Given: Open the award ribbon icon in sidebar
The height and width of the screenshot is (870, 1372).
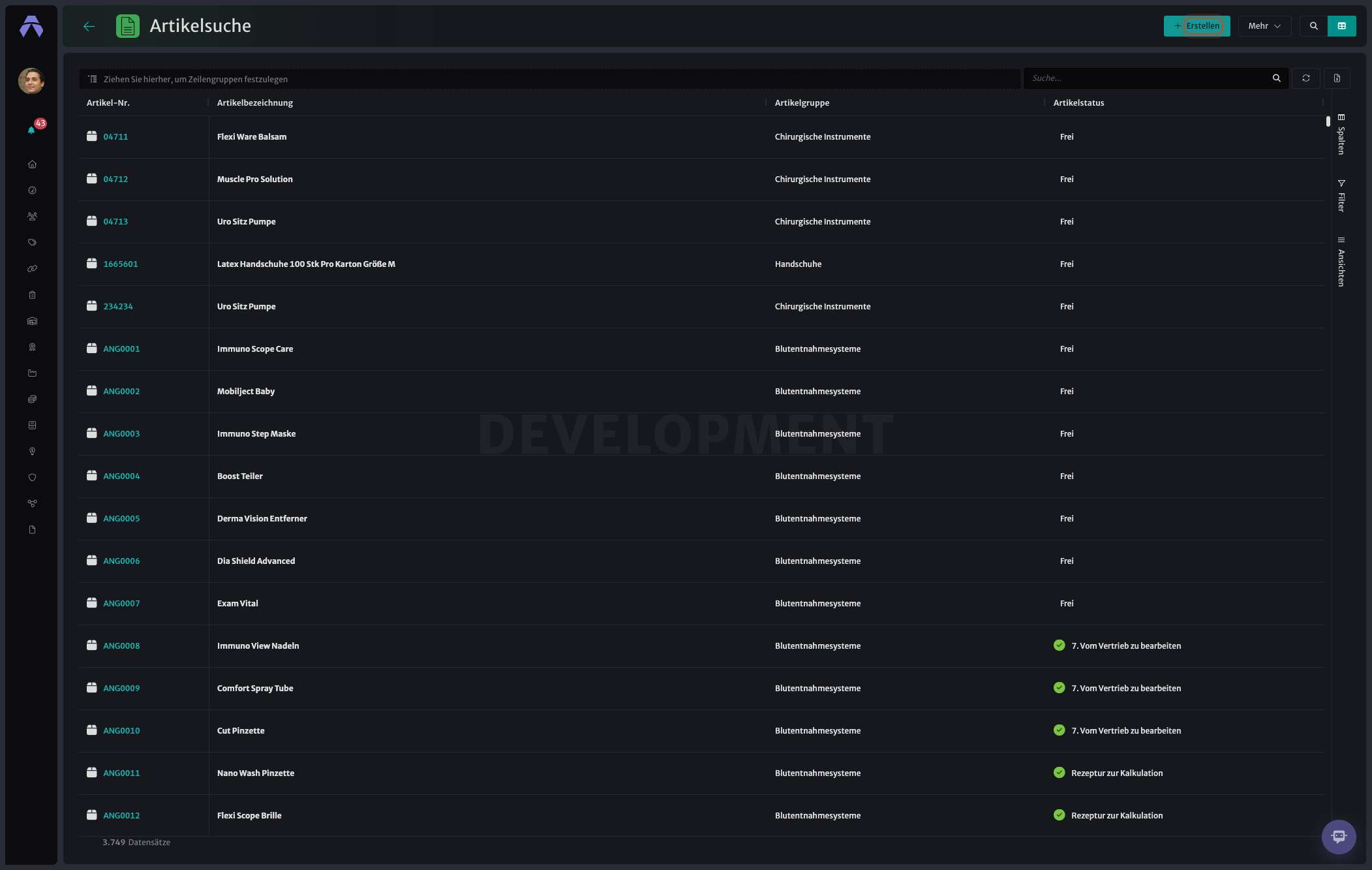Looking at the screenshot, I should (32, 347).
